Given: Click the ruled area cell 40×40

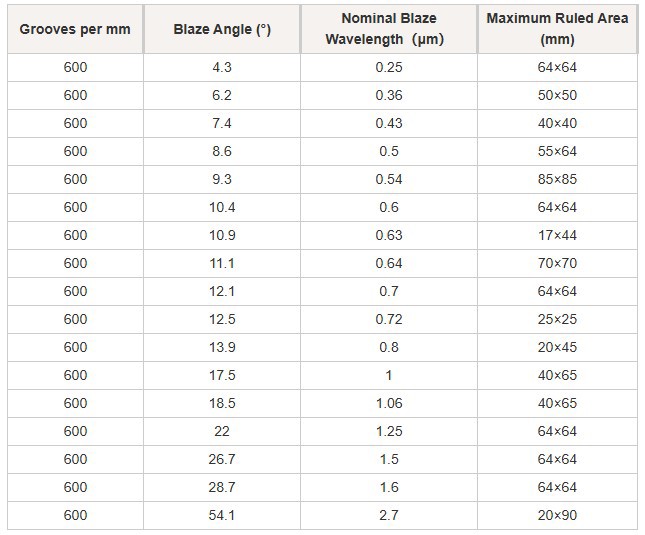Looking at the screenshot, I should (557, 123).
